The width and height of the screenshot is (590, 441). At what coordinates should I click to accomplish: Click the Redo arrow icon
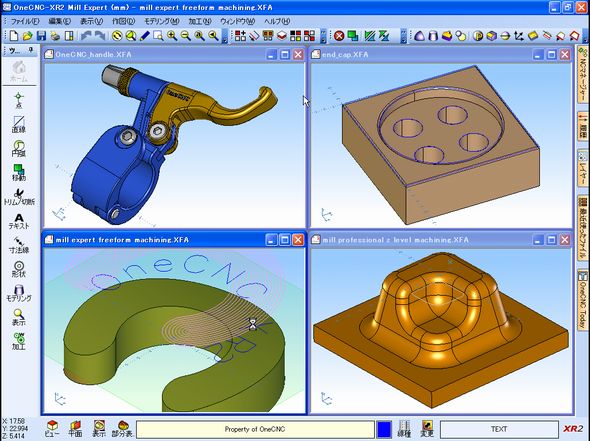click(x=100, y=36)
